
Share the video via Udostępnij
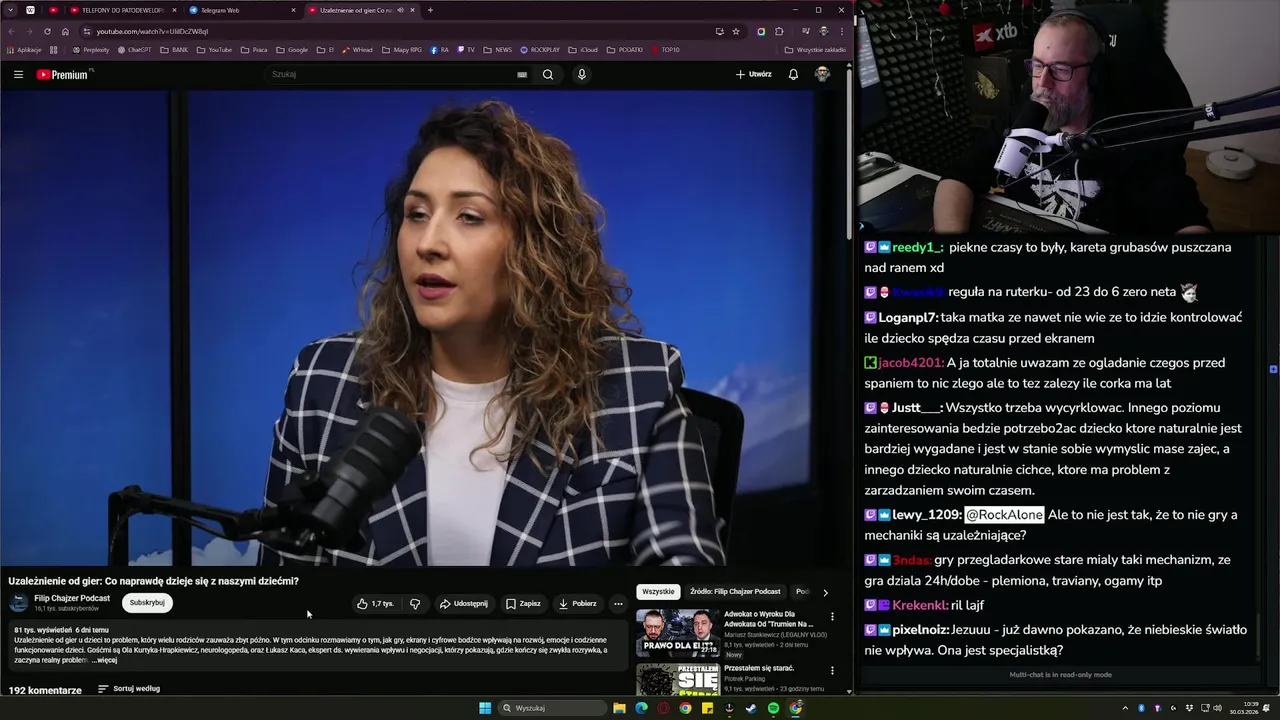coord(464,603)
